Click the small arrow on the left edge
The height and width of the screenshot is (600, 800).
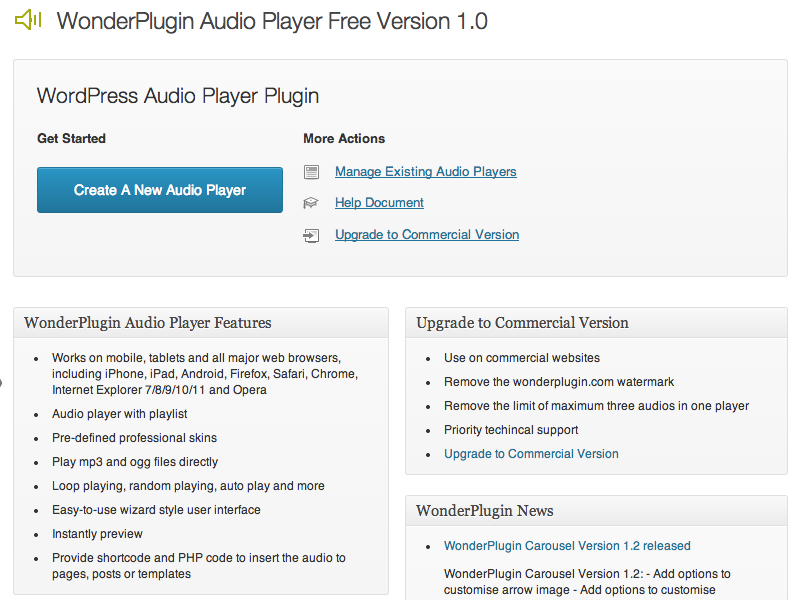point(2,381)
